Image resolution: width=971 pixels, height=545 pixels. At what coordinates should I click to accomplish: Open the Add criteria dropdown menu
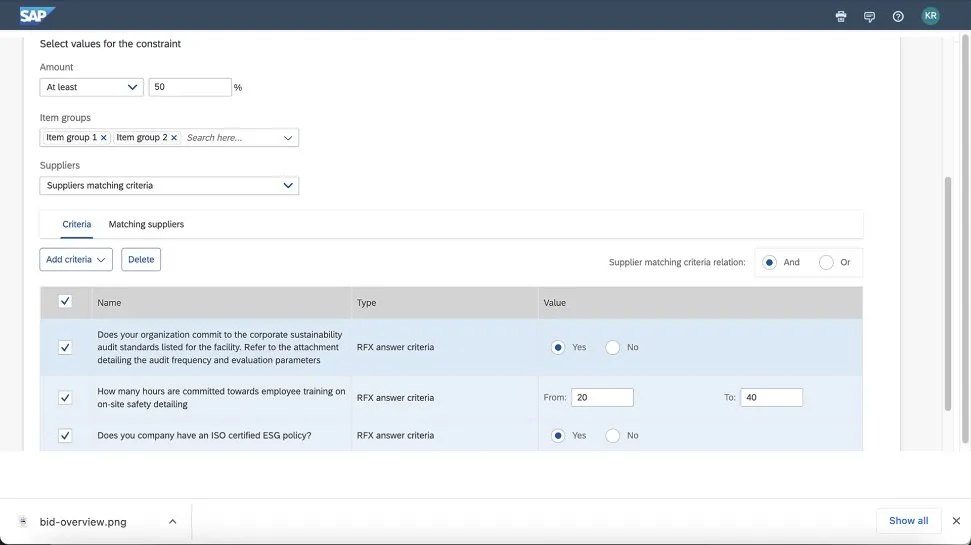coord(76,259)
